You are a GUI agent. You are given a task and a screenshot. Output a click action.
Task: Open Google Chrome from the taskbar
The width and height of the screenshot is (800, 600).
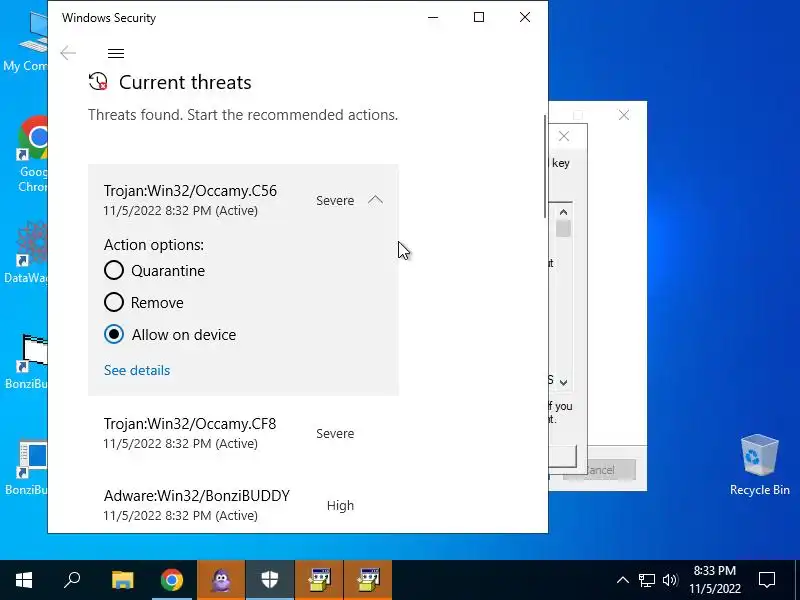pos(172,580)
